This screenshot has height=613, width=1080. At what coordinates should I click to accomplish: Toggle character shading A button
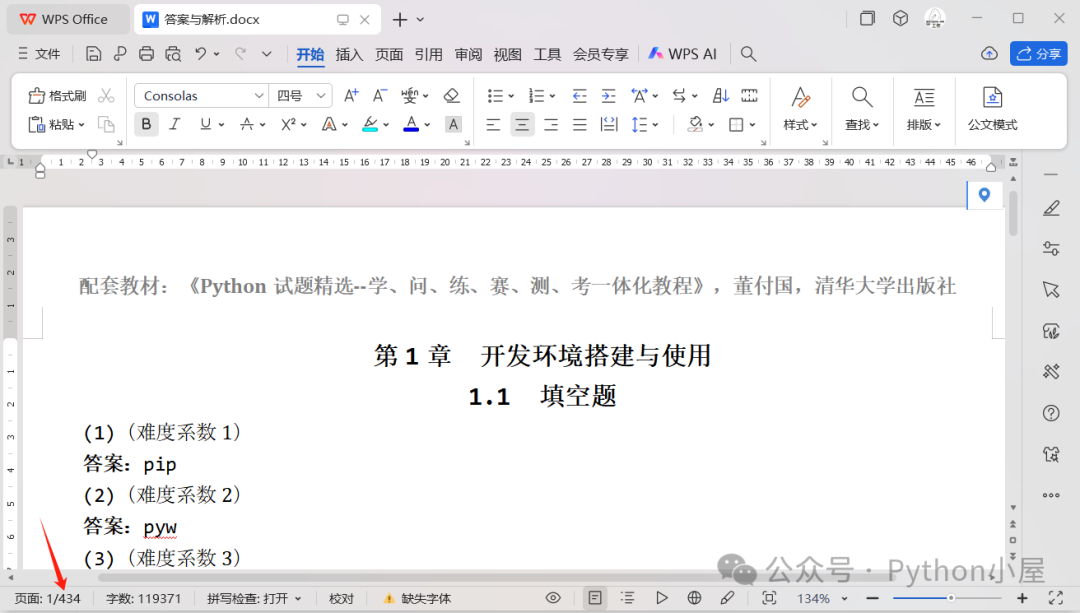pos(453,125)
